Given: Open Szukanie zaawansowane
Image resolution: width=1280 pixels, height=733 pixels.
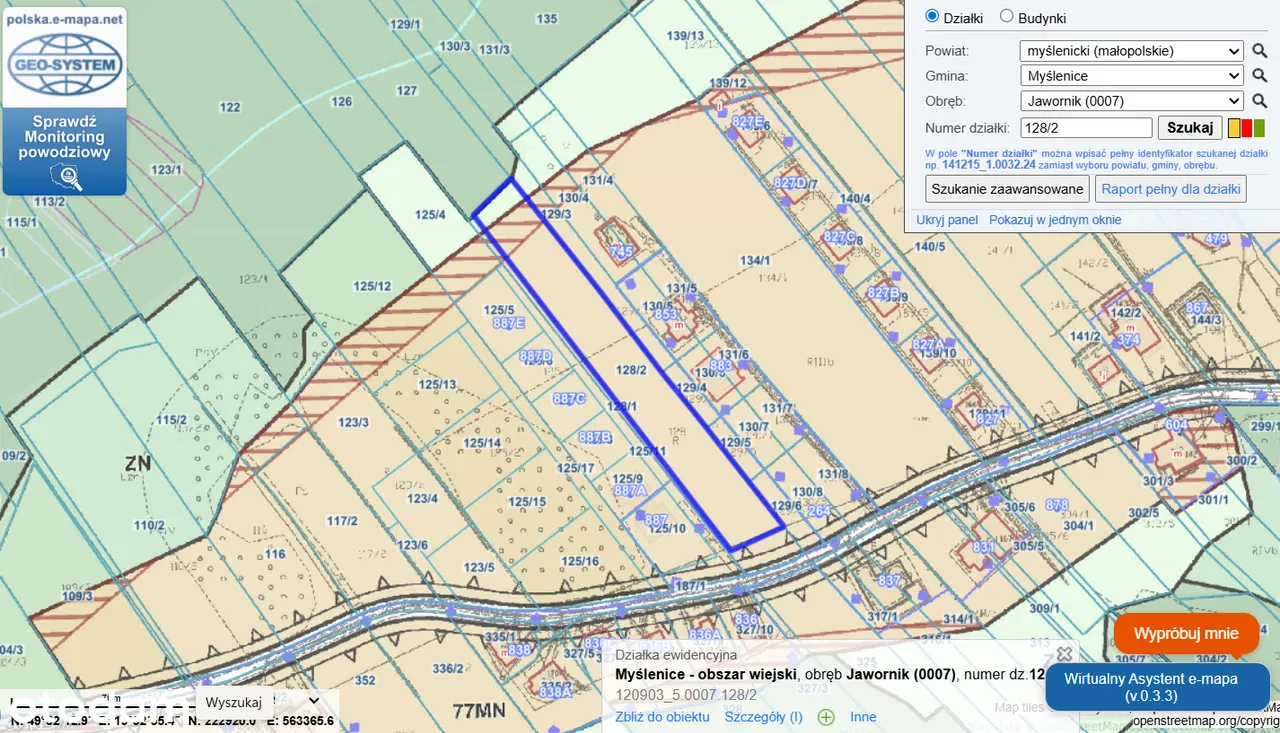Looking at the screenshot, I should pyautogui.click(x=1007, y=189).
